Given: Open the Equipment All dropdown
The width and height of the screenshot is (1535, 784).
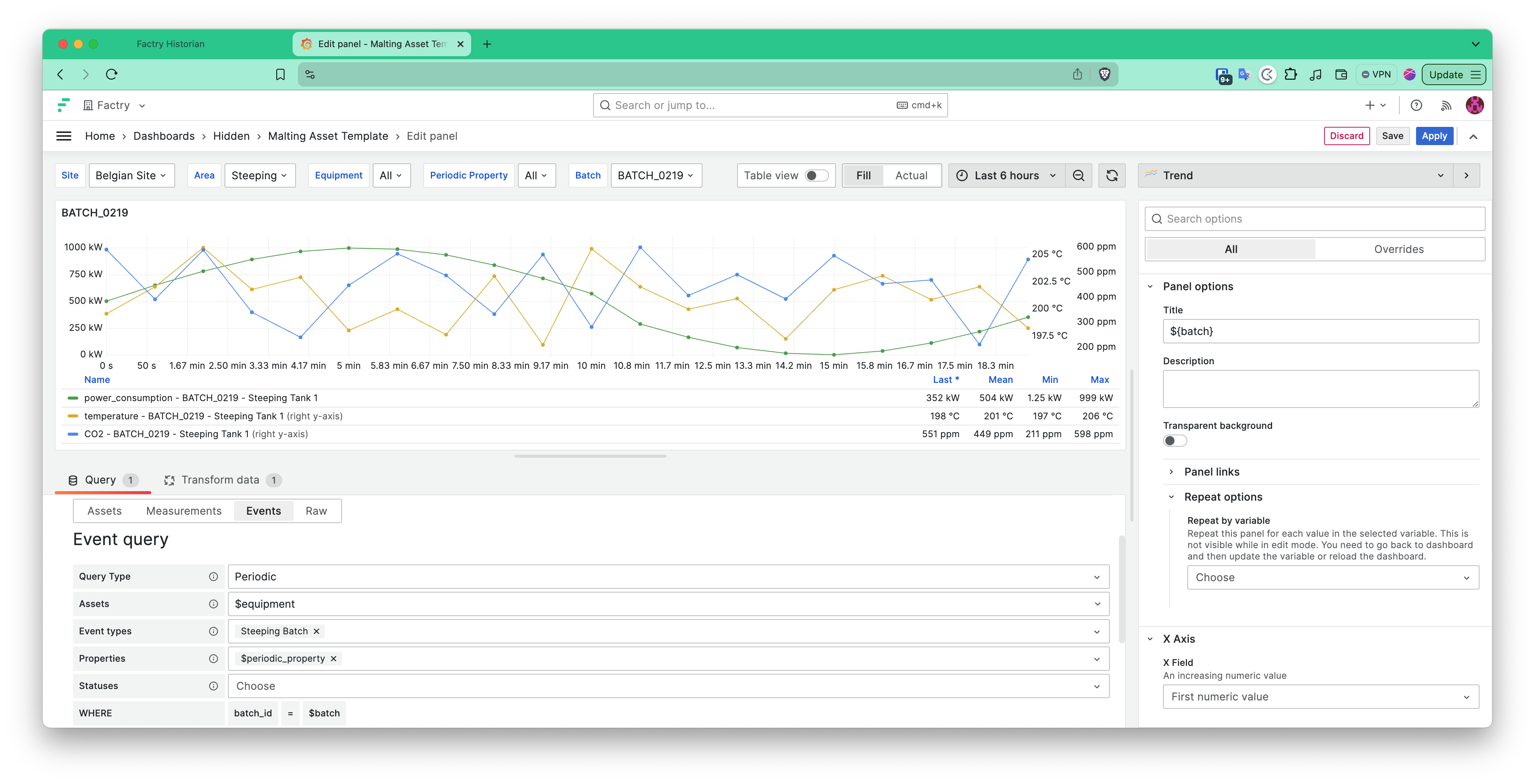Looking at the screenshot, I should point(391,175).
